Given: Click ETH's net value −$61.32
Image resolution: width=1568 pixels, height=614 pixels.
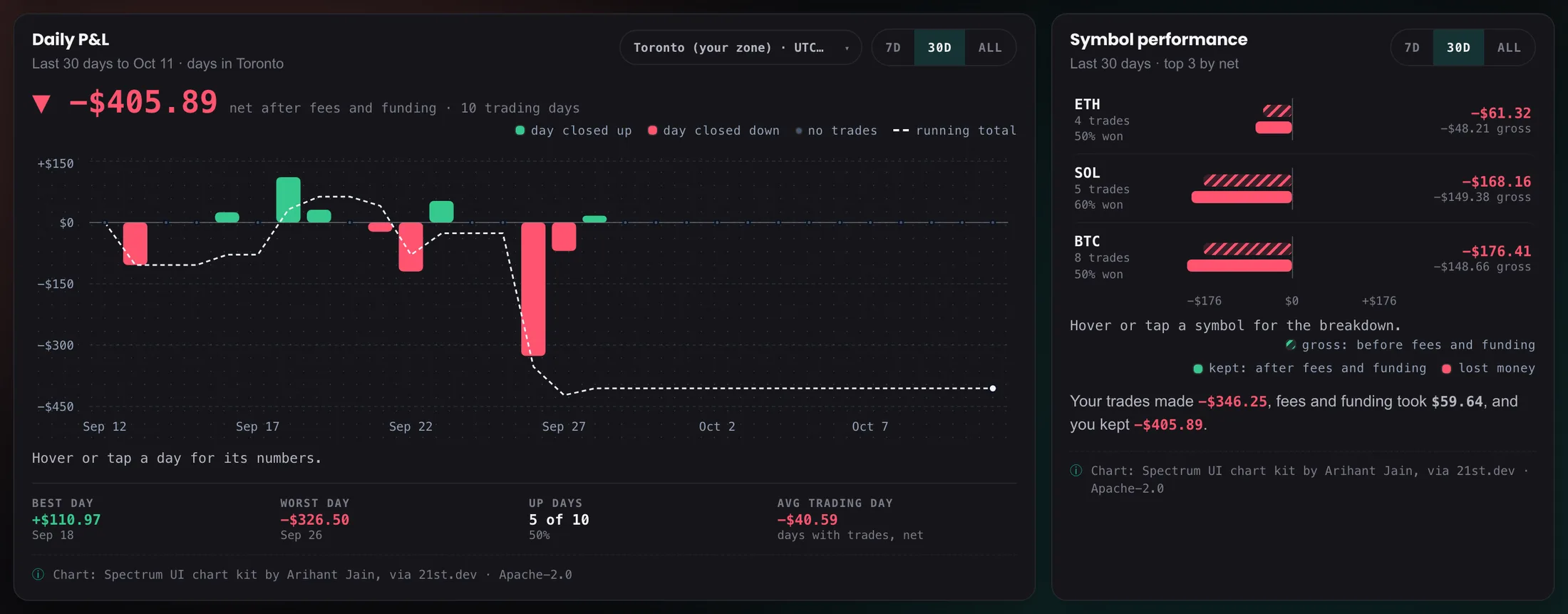Looking at the screenshot, I should tap(1501, 113).
